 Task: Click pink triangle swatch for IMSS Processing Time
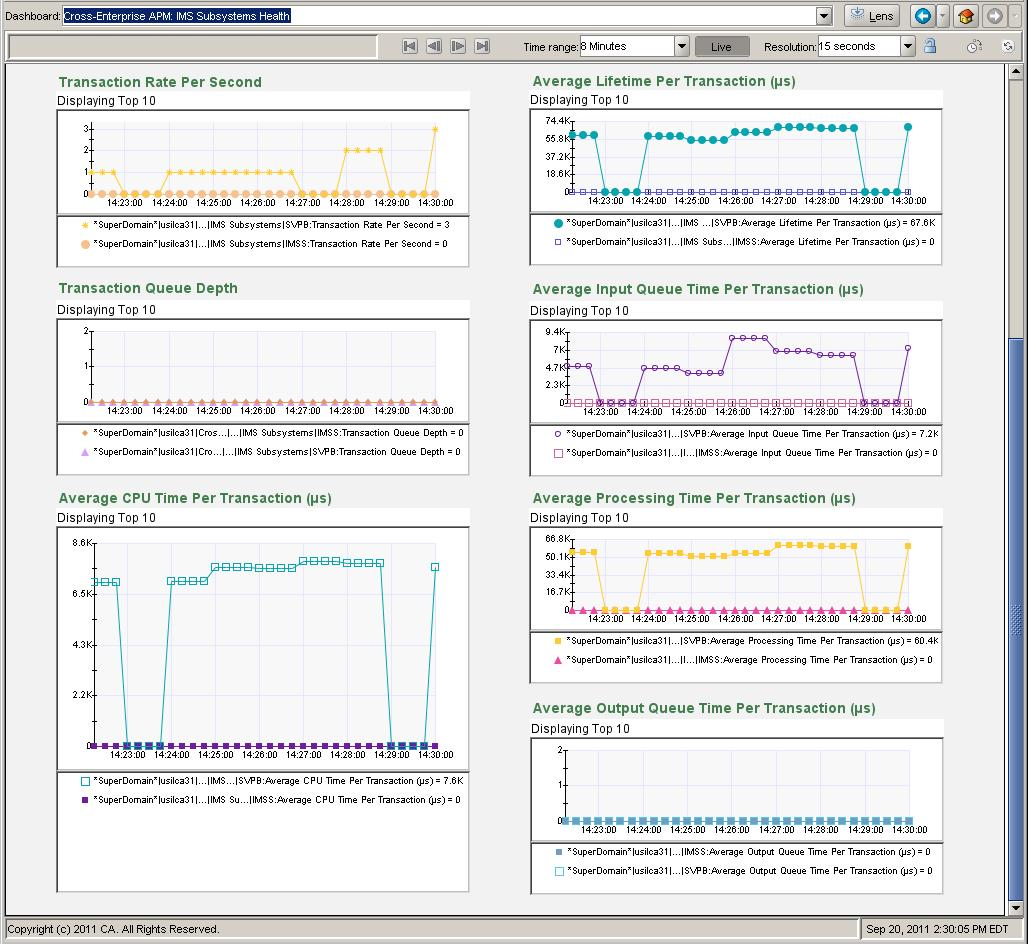(558, 660)
